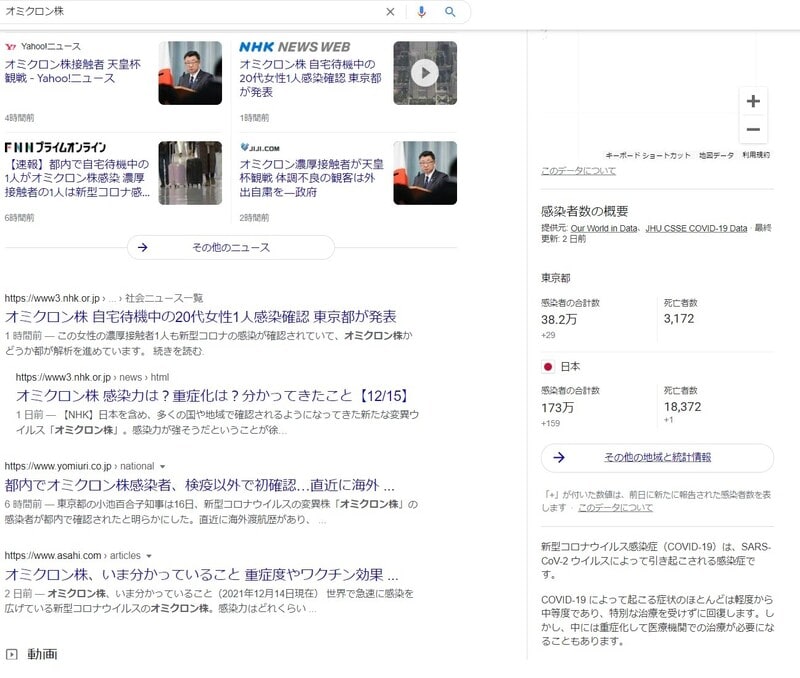800x678 pixels.
Task: Open the Our World in Data source link
Action: [x=604, y=229]
